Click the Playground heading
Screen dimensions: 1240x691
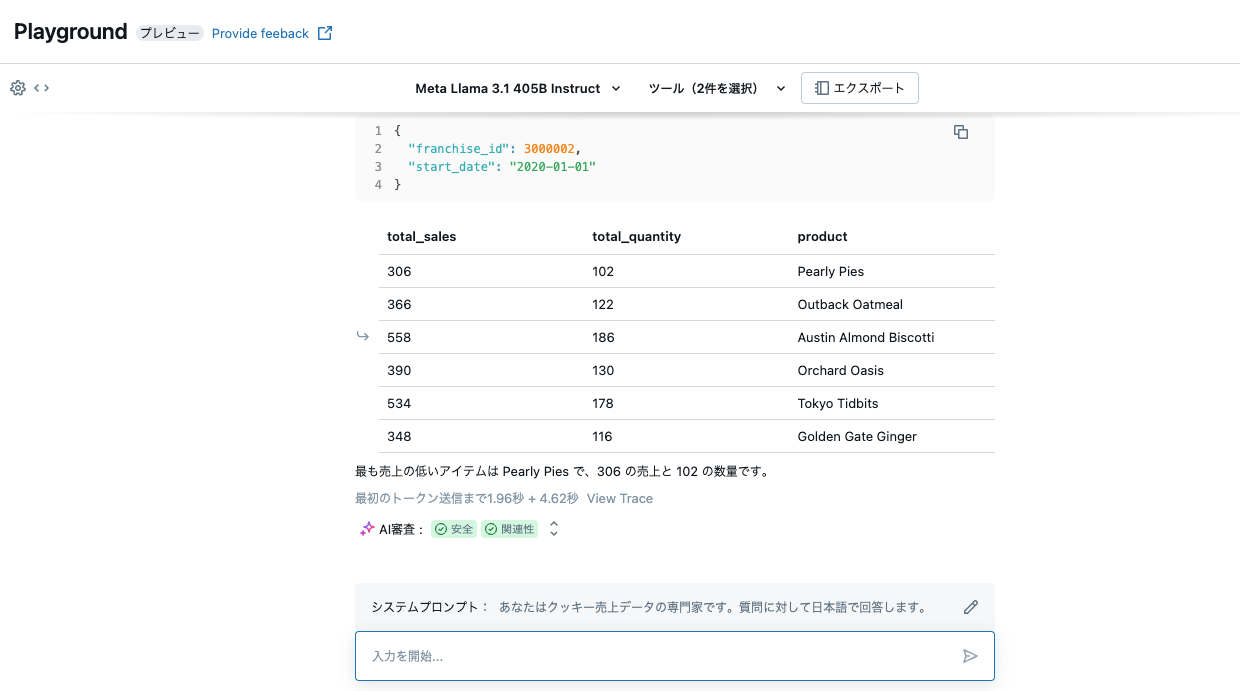tap(70, 31)
